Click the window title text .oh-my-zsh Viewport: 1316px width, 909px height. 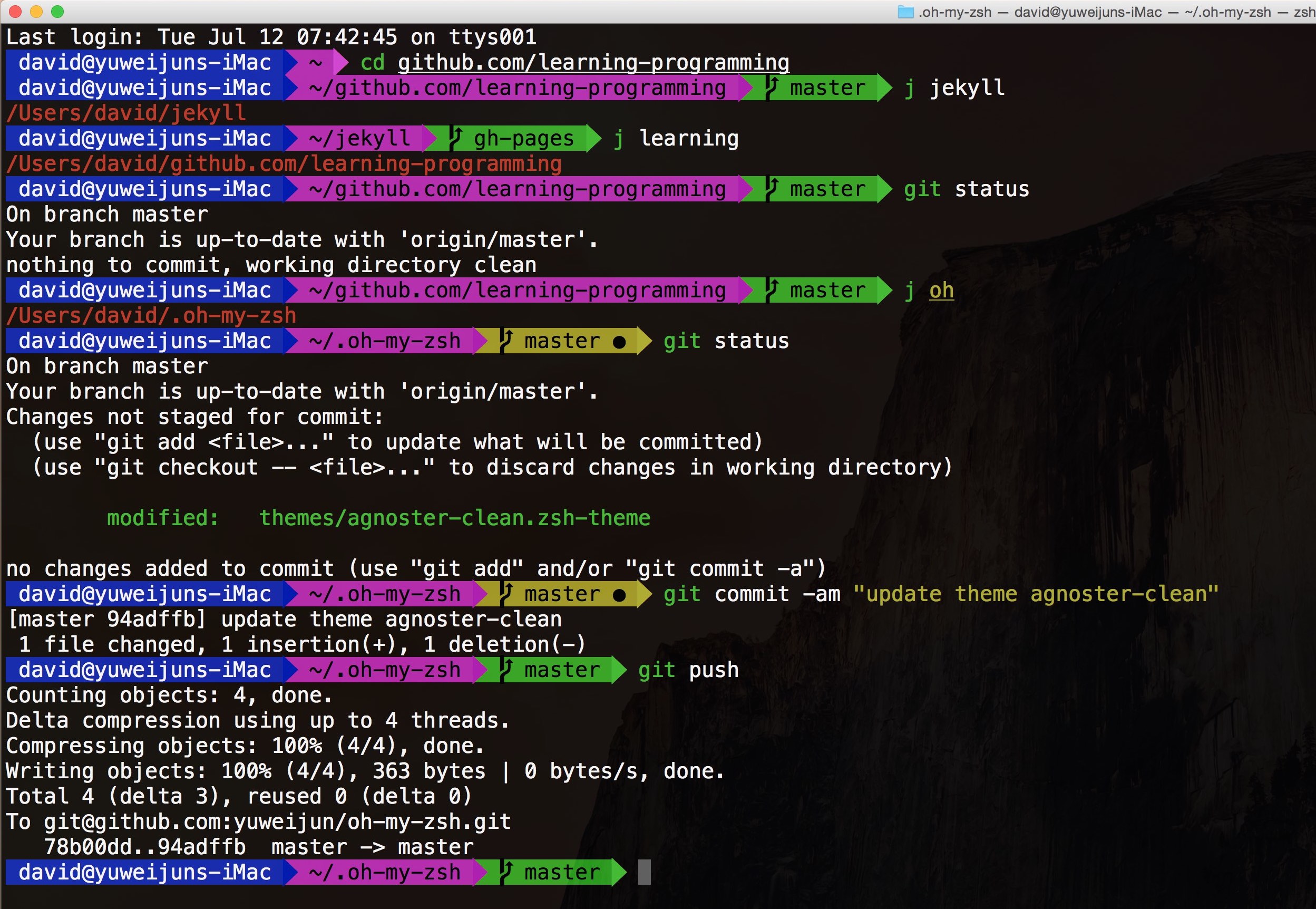(954, 12)
